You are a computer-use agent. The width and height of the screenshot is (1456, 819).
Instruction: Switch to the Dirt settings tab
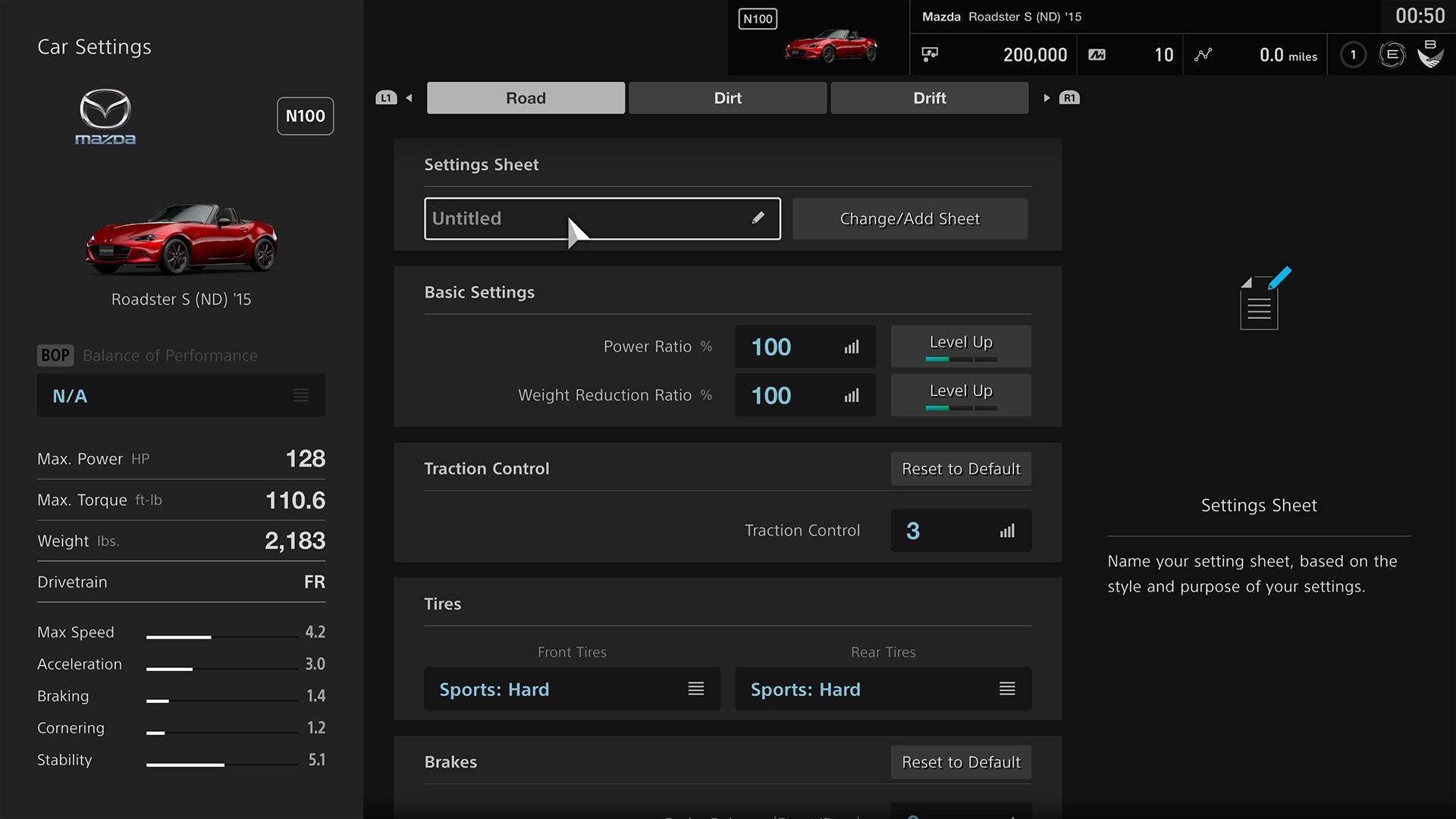coord(726,98)
